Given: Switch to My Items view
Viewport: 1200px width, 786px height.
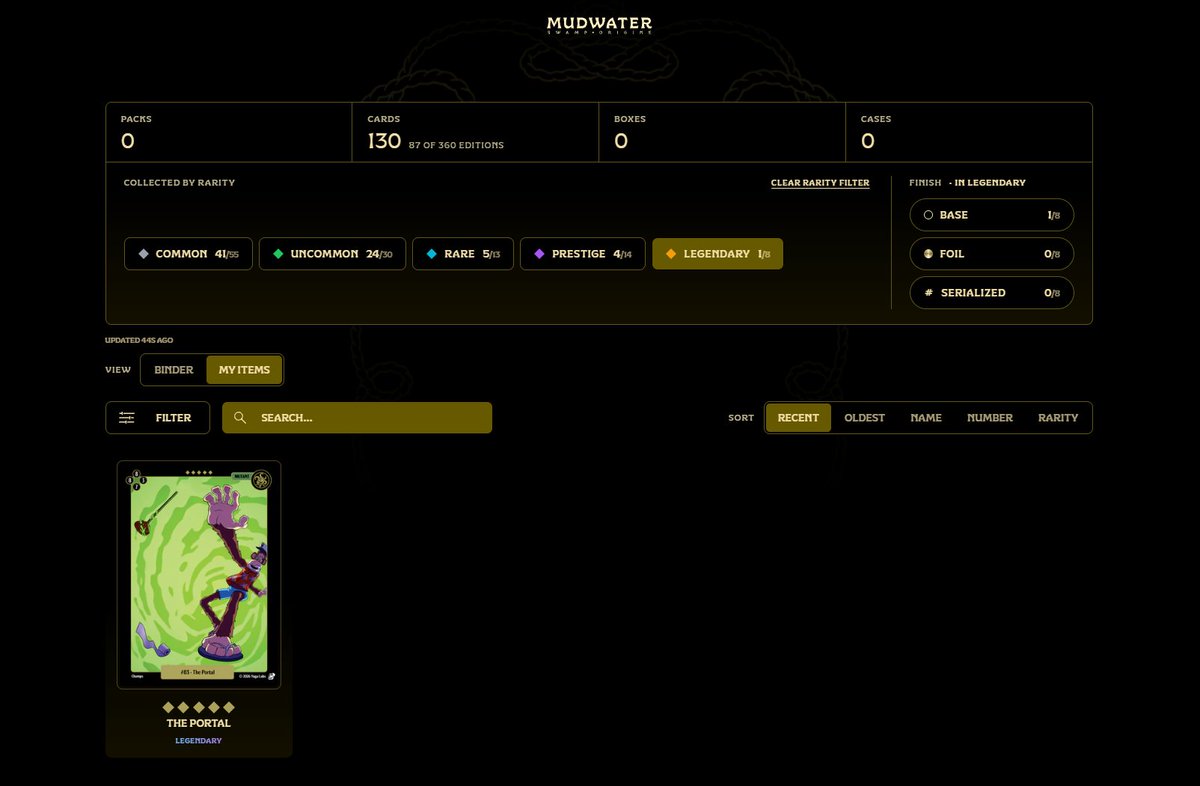Looking at the screenshot, I should 245,370.
